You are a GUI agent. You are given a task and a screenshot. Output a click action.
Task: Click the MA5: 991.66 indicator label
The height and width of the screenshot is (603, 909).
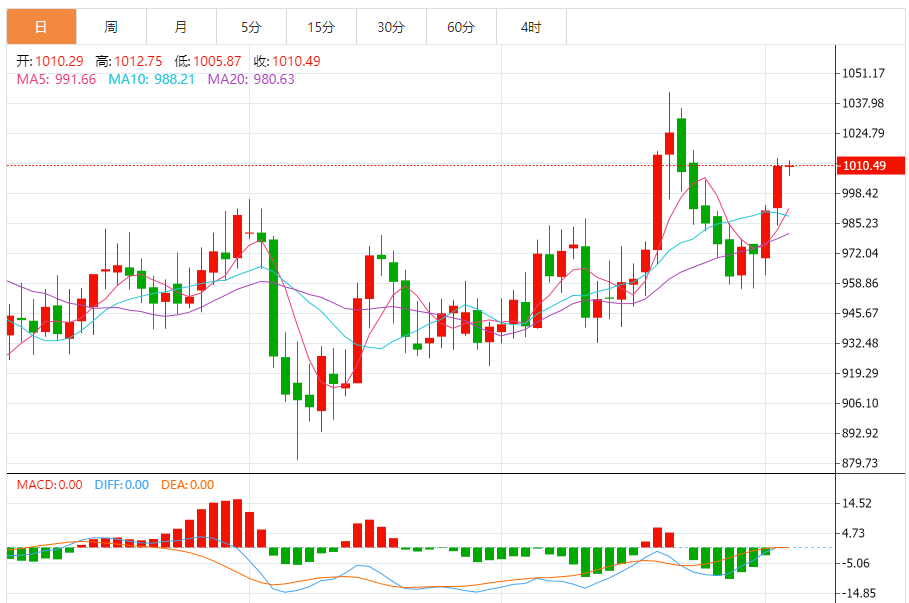point(56,79)
